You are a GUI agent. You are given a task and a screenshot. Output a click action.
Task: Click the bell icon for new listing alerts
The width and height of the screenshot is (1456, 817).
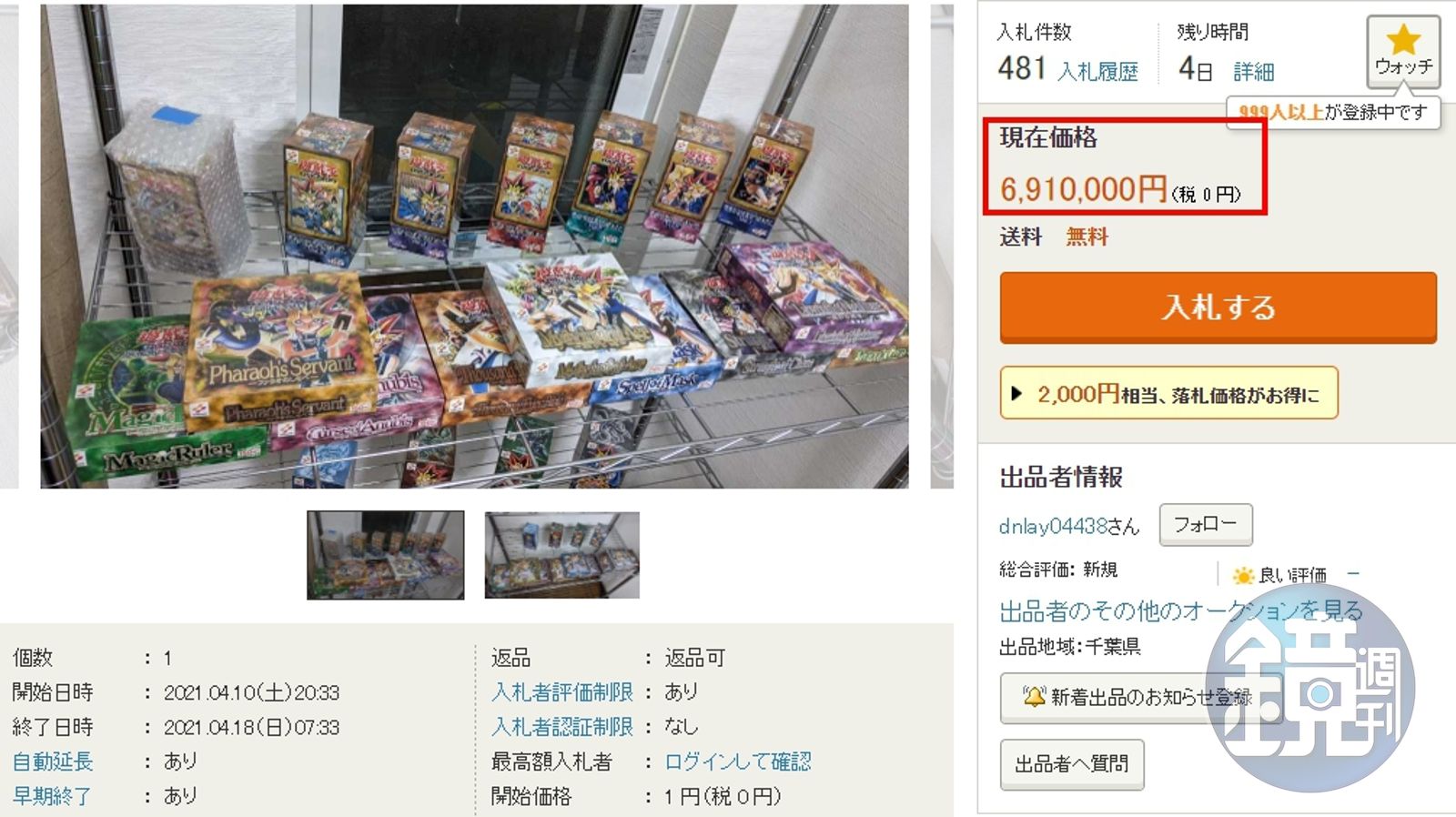[1033, 697]
